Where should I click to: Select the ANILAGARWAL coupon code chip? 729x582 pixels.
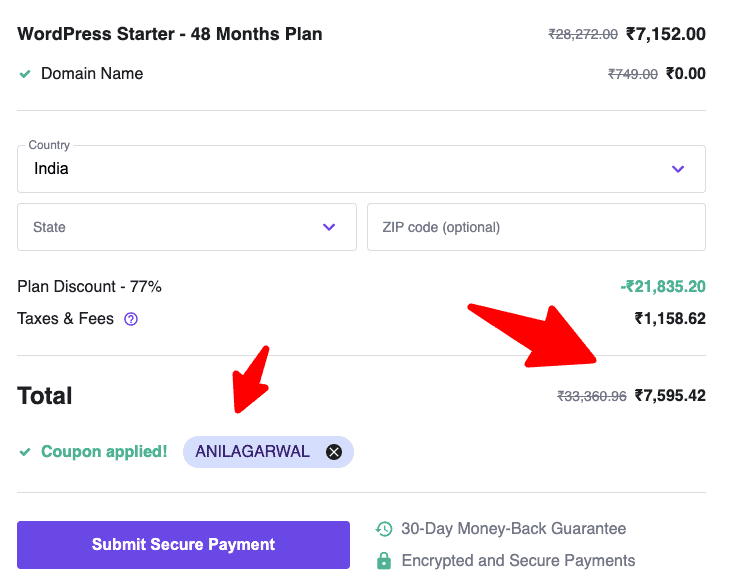[253, 452]
